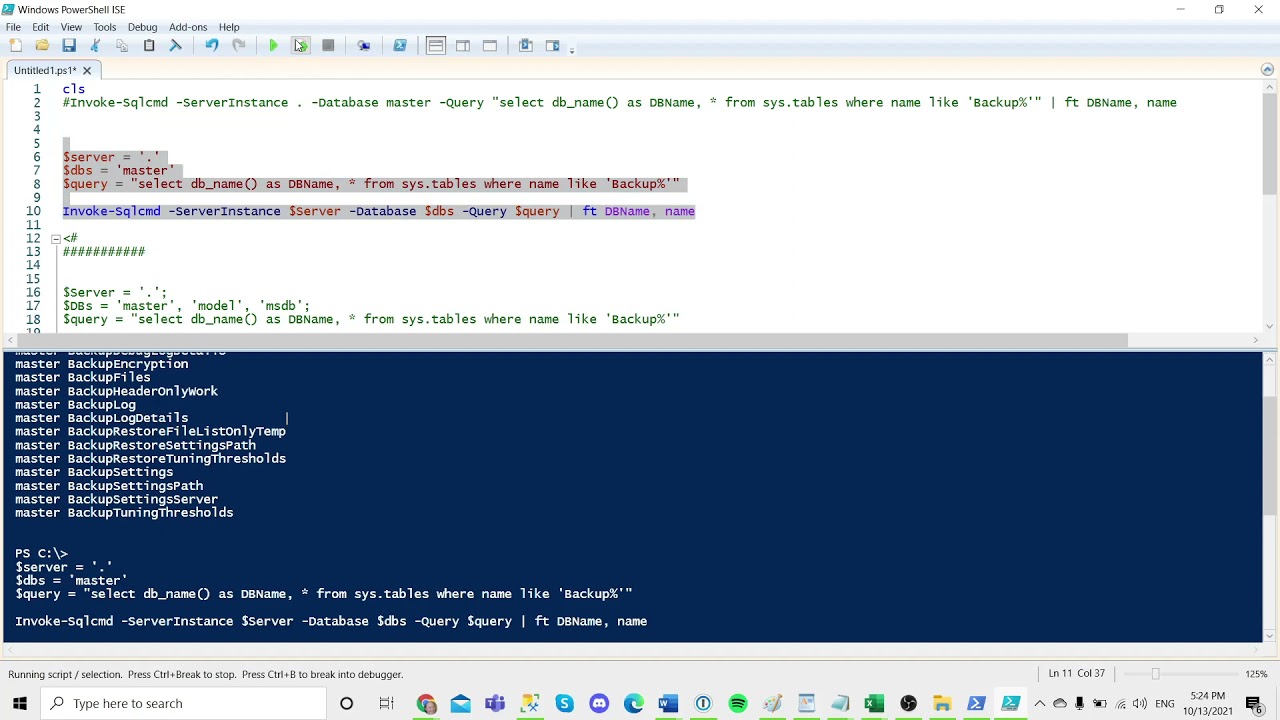
Task: Copy selection using the Copy icon
Action: point(122,46)
